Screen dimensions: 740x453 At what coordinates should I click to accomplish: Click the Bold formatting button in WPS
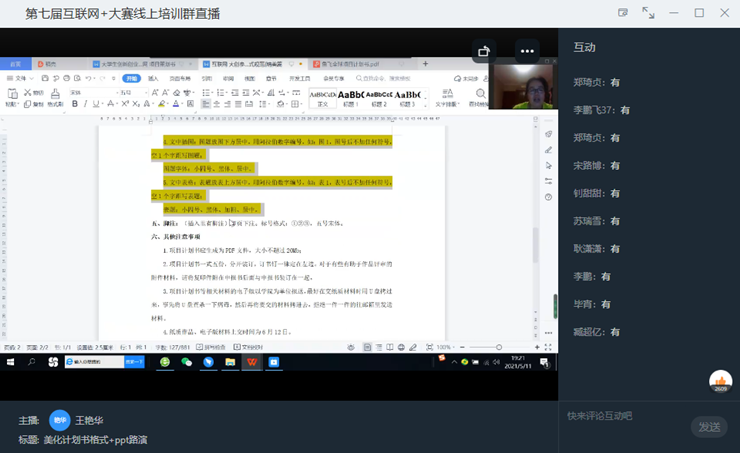point(74,104)
